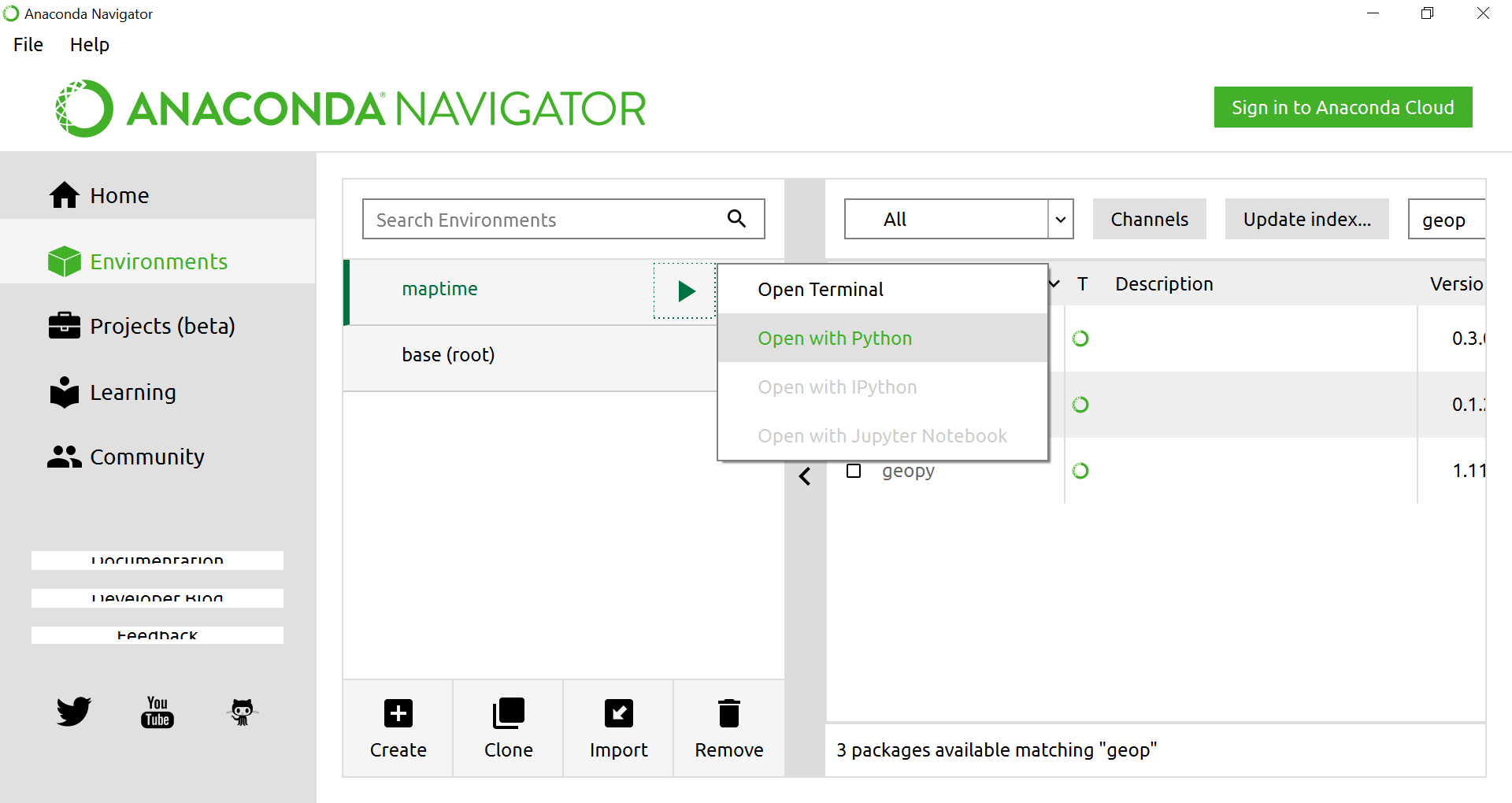1512x803 pixels.
Task: Open the File menu
Action: tap(28, 45)
